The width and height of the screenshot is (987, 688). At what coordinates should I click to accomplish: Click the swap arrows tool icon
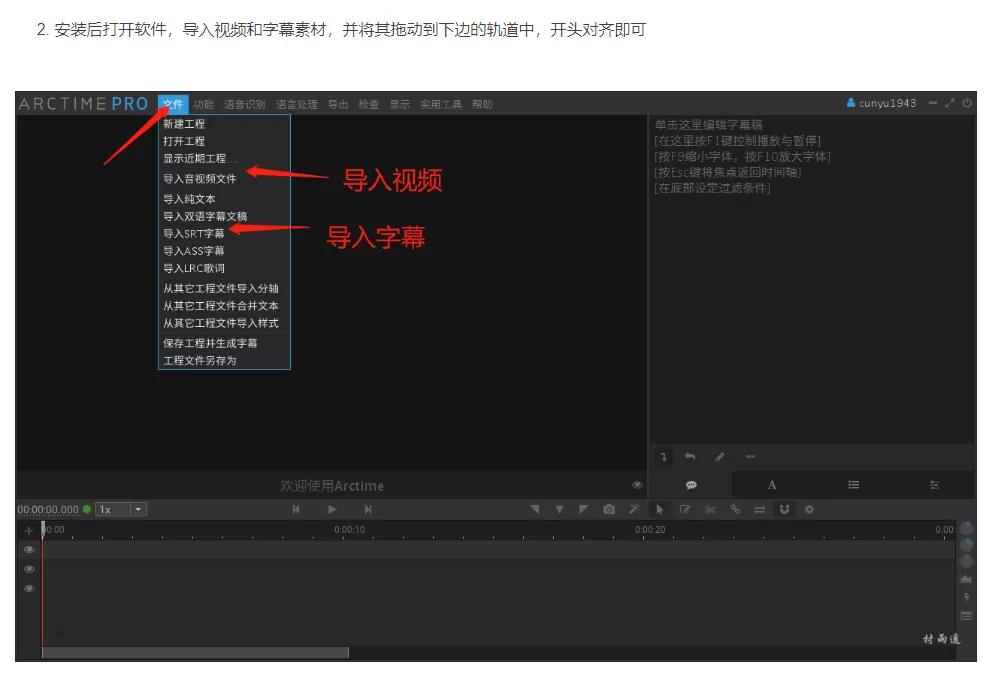pos(760,509)
